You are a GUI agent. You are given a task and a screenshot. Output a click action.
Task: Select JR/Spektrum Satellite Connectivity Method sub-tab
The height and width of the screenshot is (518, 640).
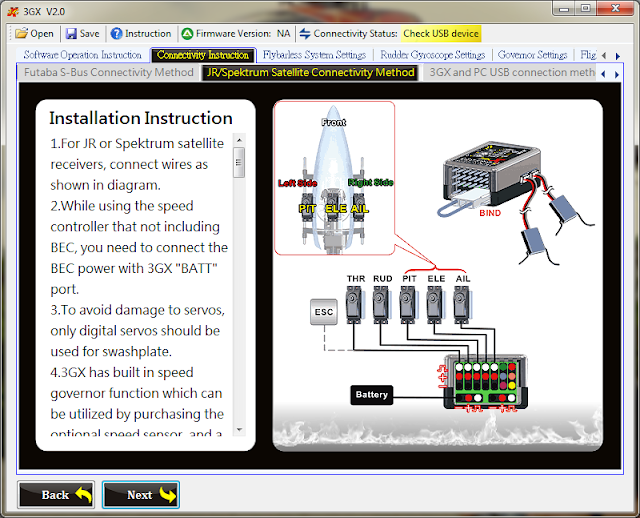[x=310, y=73]
